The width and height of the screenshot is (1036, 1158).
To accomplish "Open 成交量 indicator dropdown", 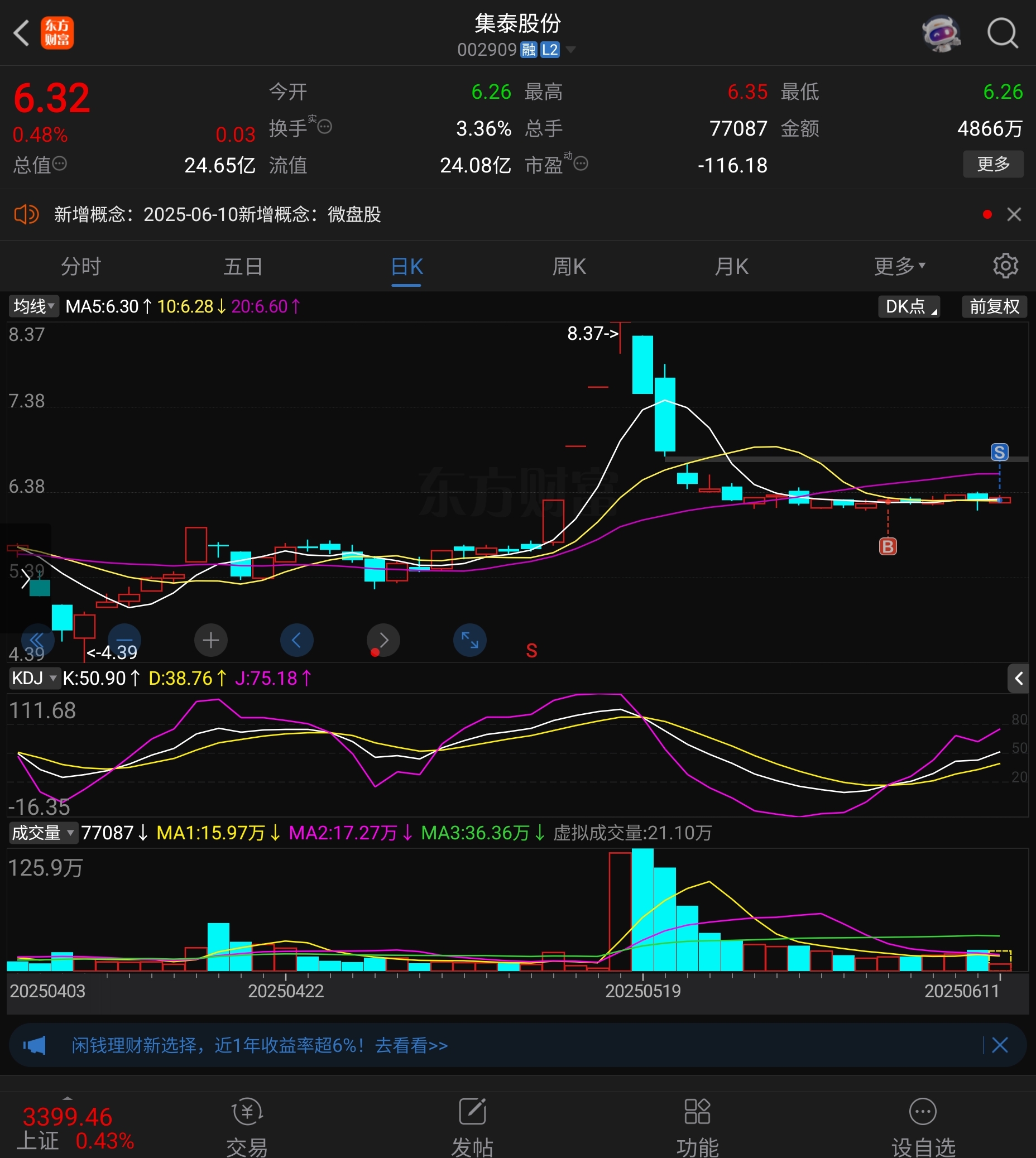I will click(44, 833).
